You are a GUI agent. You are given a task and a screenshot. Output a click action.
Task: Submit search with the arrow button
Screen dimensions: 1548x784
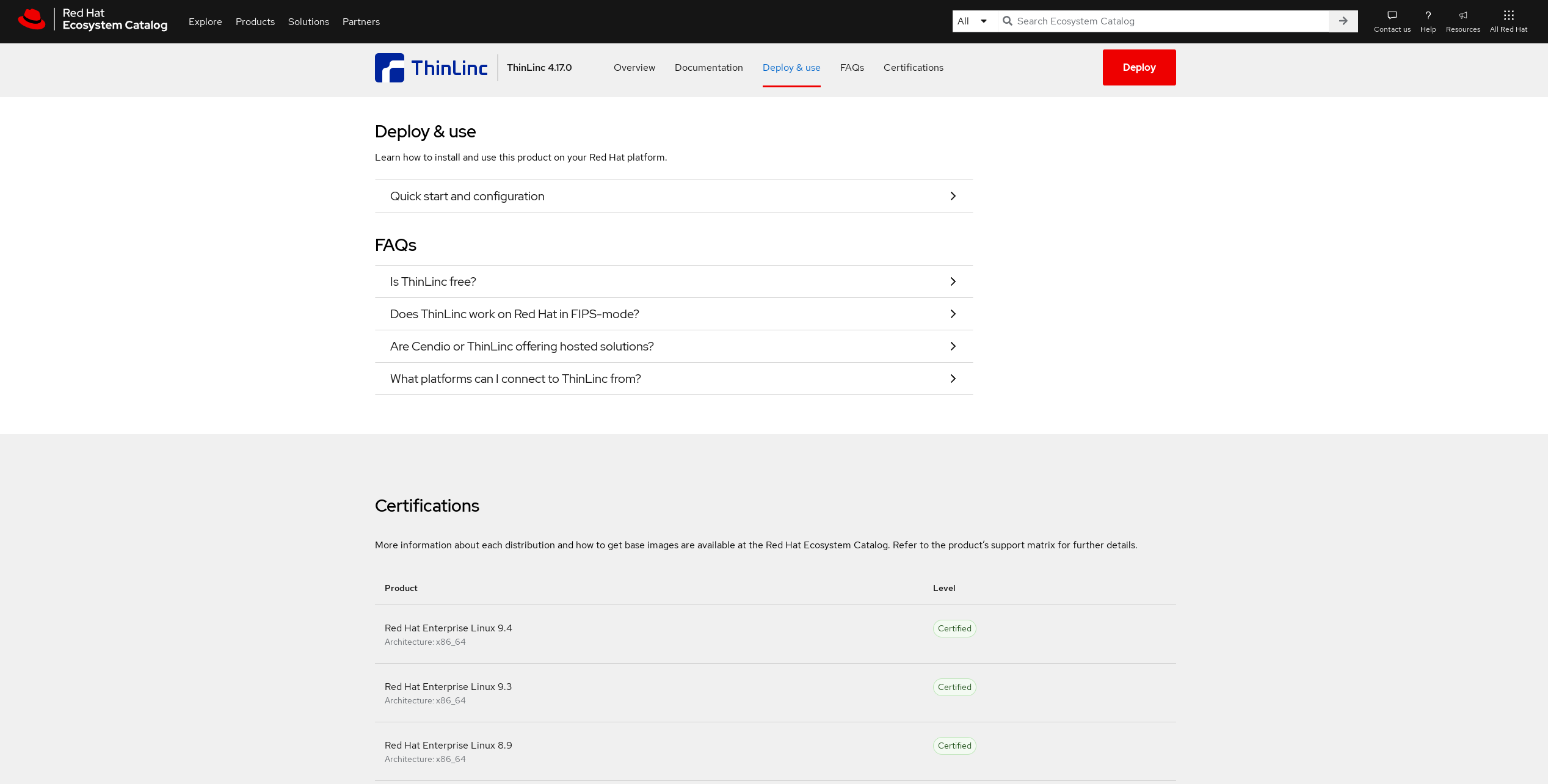point(1343,21)
